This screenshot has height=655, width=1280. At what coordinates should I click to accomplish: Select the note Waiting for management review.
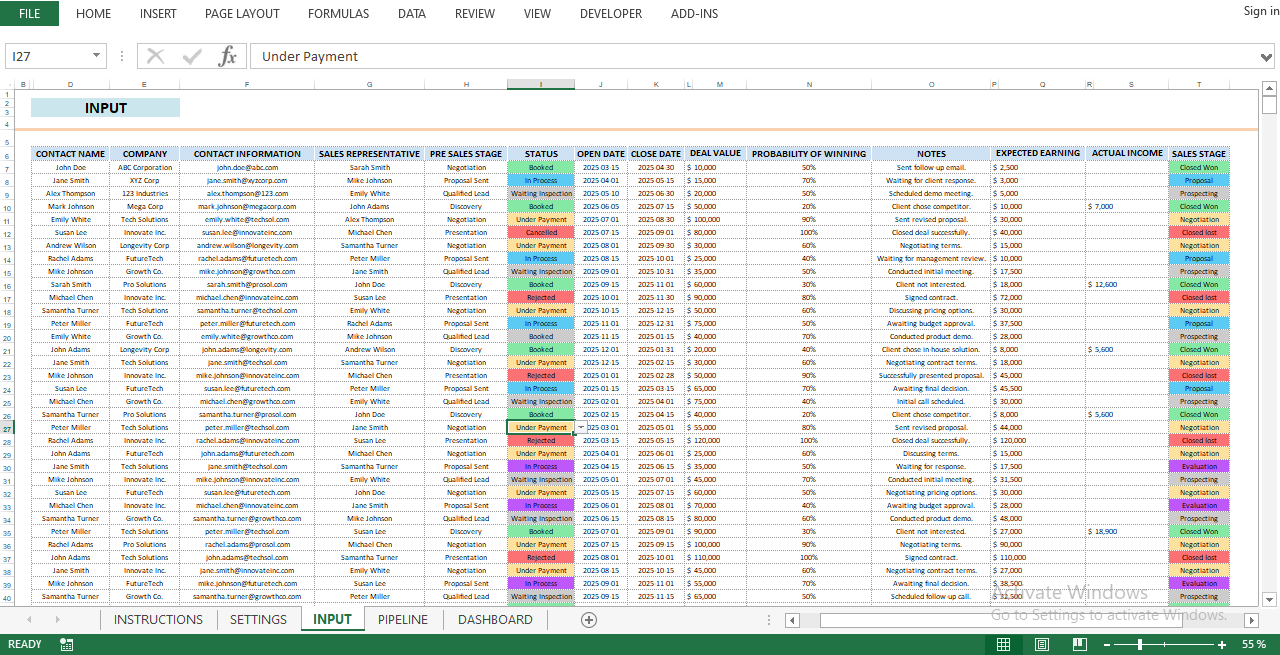pyautogui.click(x=931, y=258)
